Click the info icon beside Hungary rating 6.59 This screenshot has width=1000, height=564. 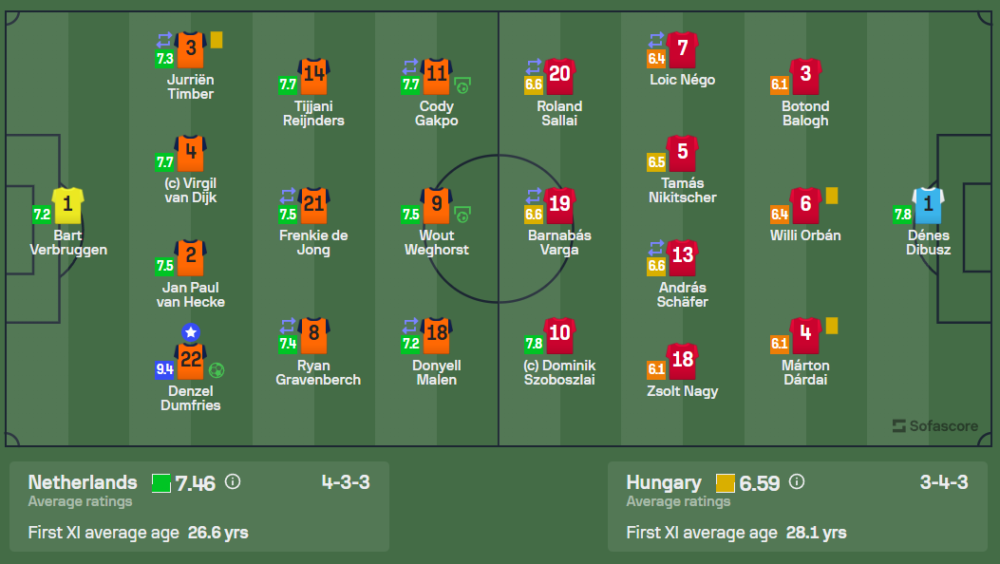pyautogui.click(x=796, y=483)
